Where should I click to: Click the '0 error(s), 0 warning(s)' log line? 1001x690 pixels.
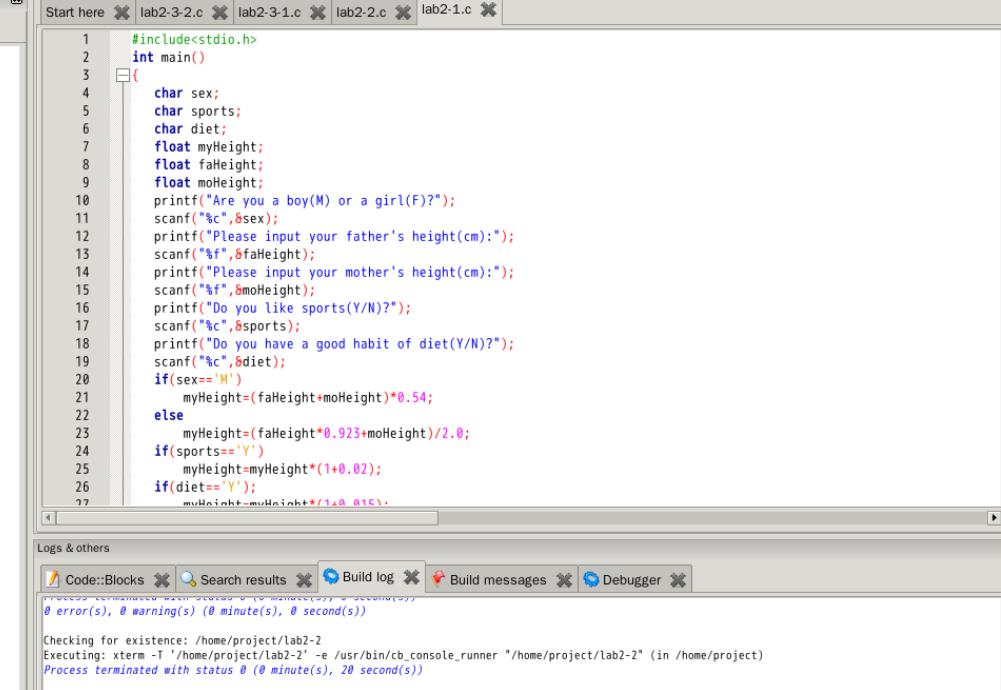tap(205, 611)
